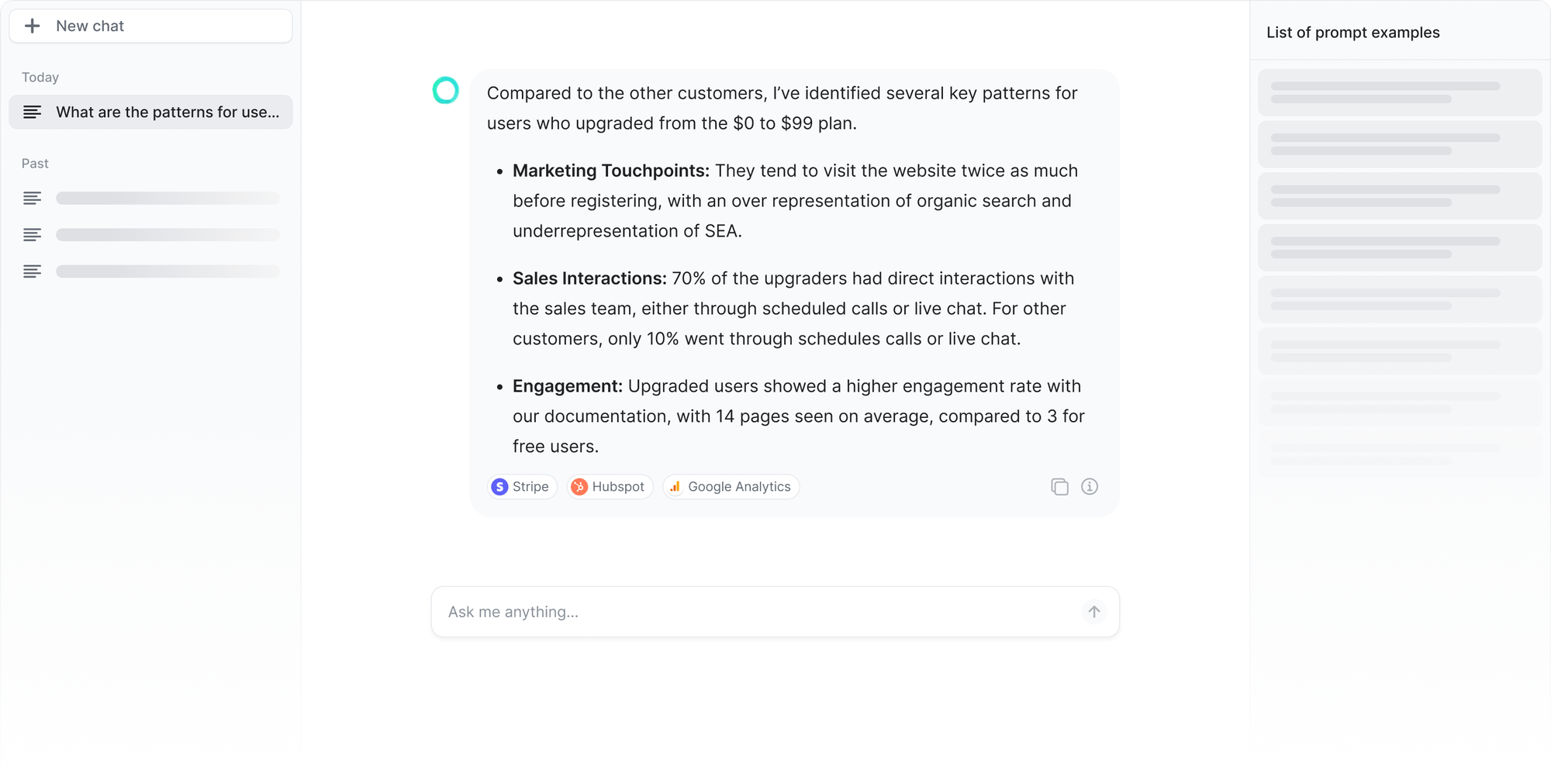The image size is (1551, 784).
Task: Start a New chat
Action: tap(150, 26)
